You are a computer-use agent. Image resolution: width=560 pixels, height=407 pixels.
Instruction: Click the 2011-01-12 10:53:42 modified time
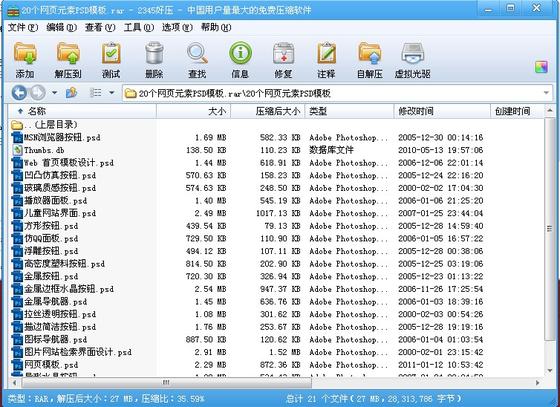441,365
